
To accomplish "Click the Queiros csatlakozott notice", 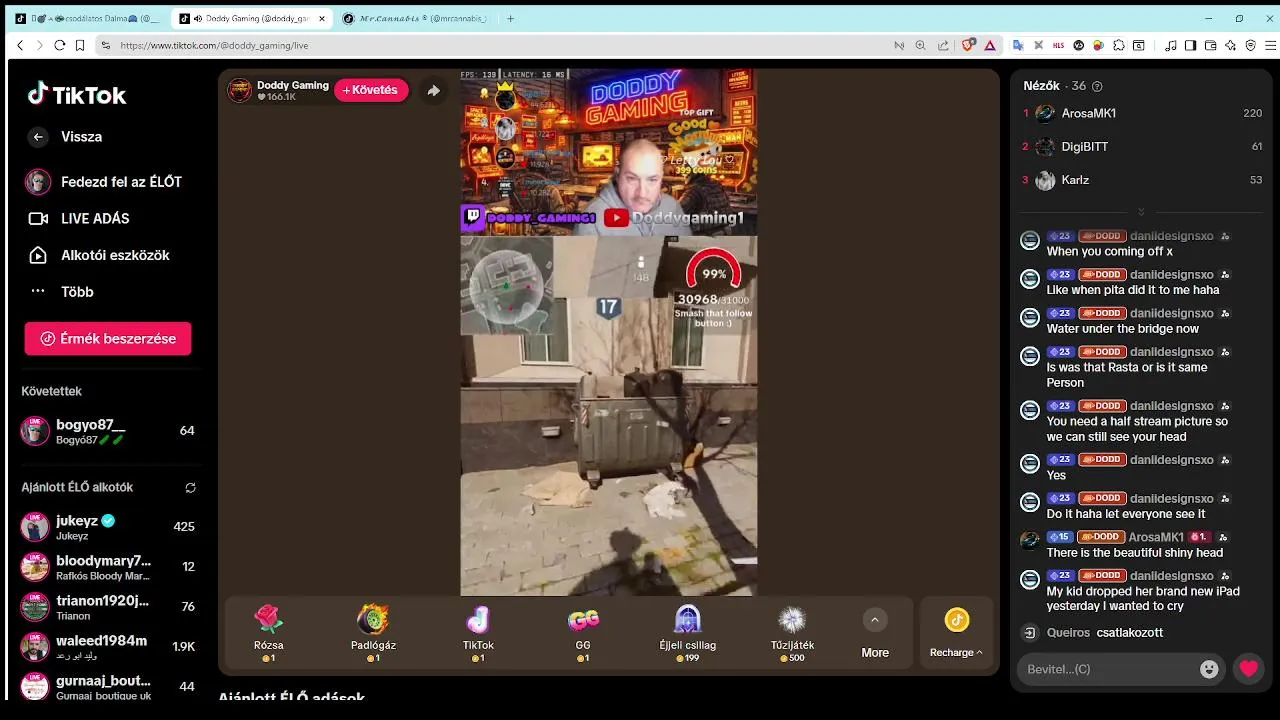I will [1104, 633].
